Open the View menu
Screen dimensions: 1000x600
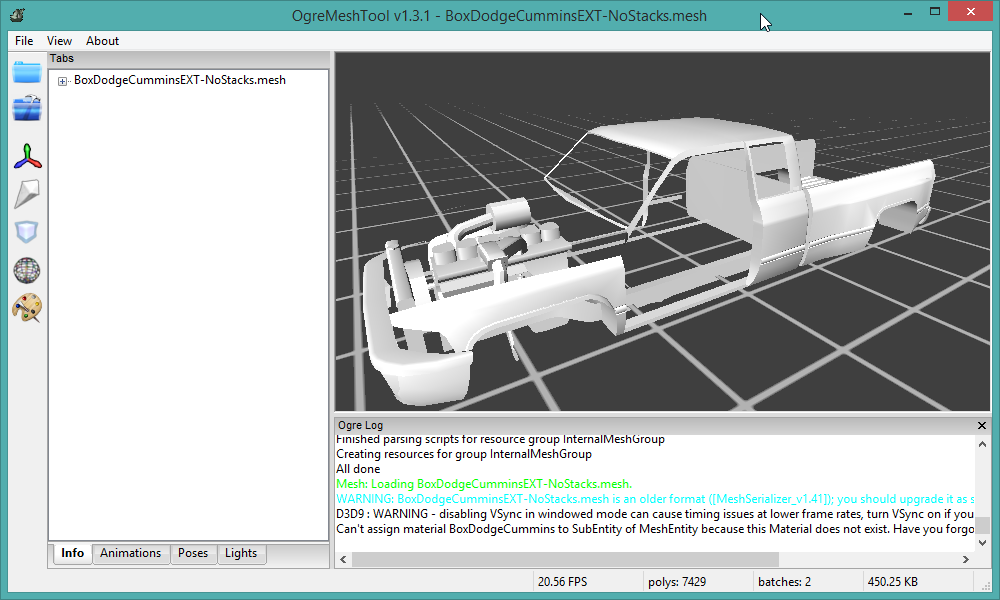[60, 41]
